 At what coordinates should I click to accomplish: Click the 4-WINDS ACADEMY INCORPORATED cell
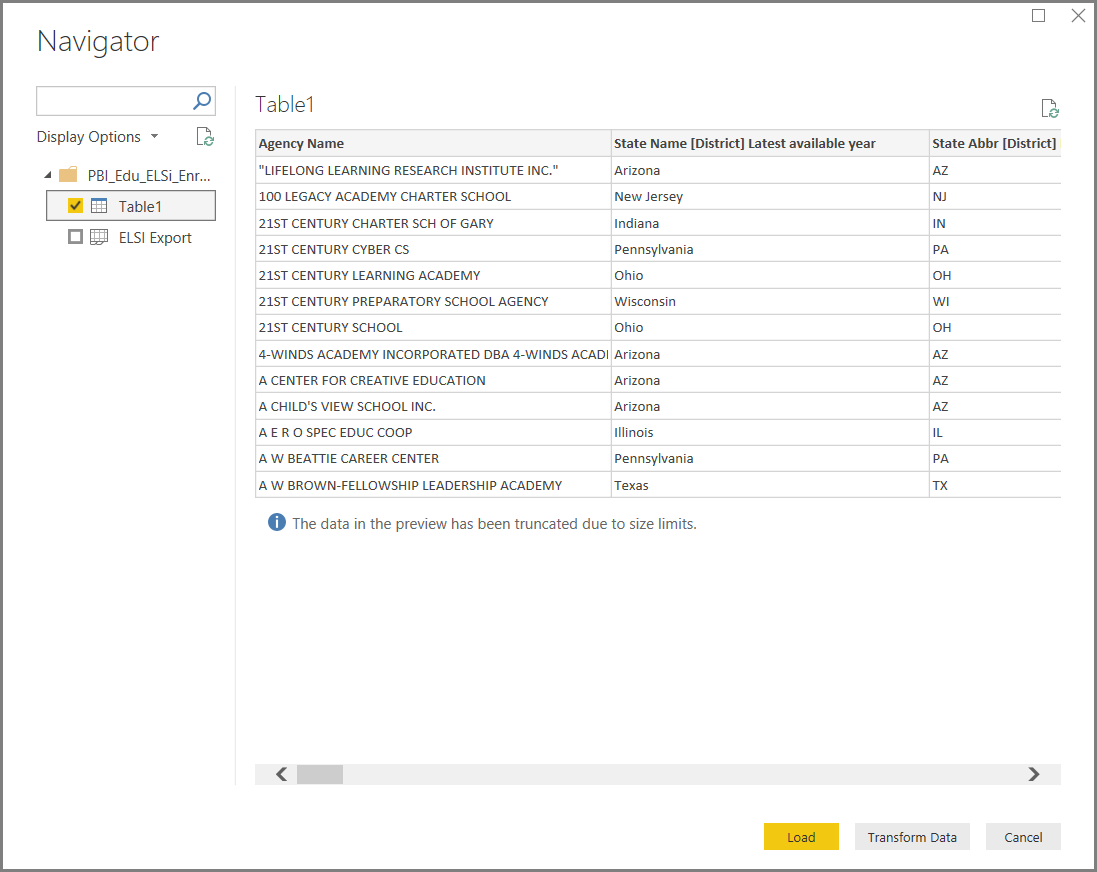pyautogui.click(x=433, y=354)
